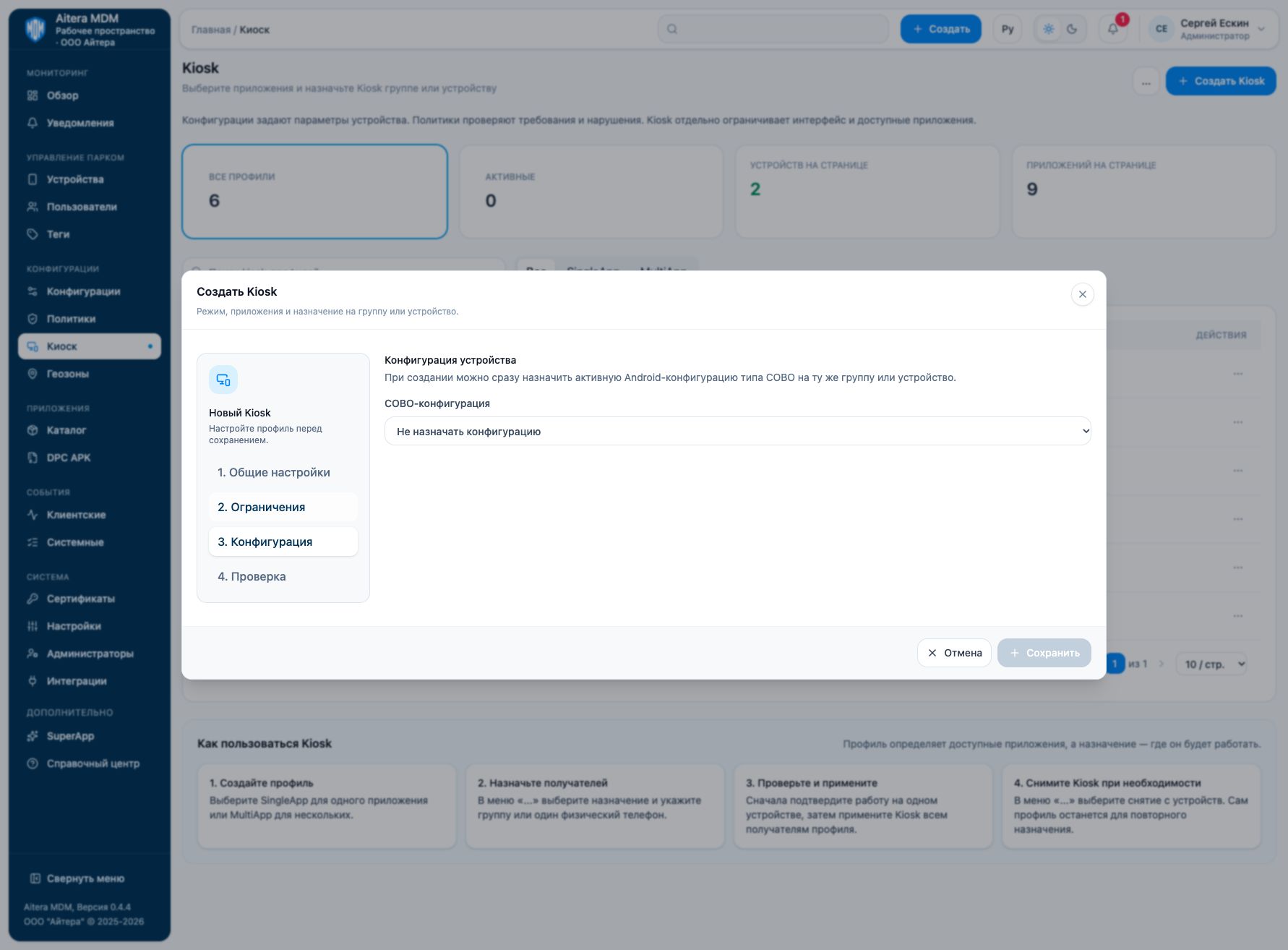
Task: Close the Создать Kiosk dialog
Action: pos(1082,294)
